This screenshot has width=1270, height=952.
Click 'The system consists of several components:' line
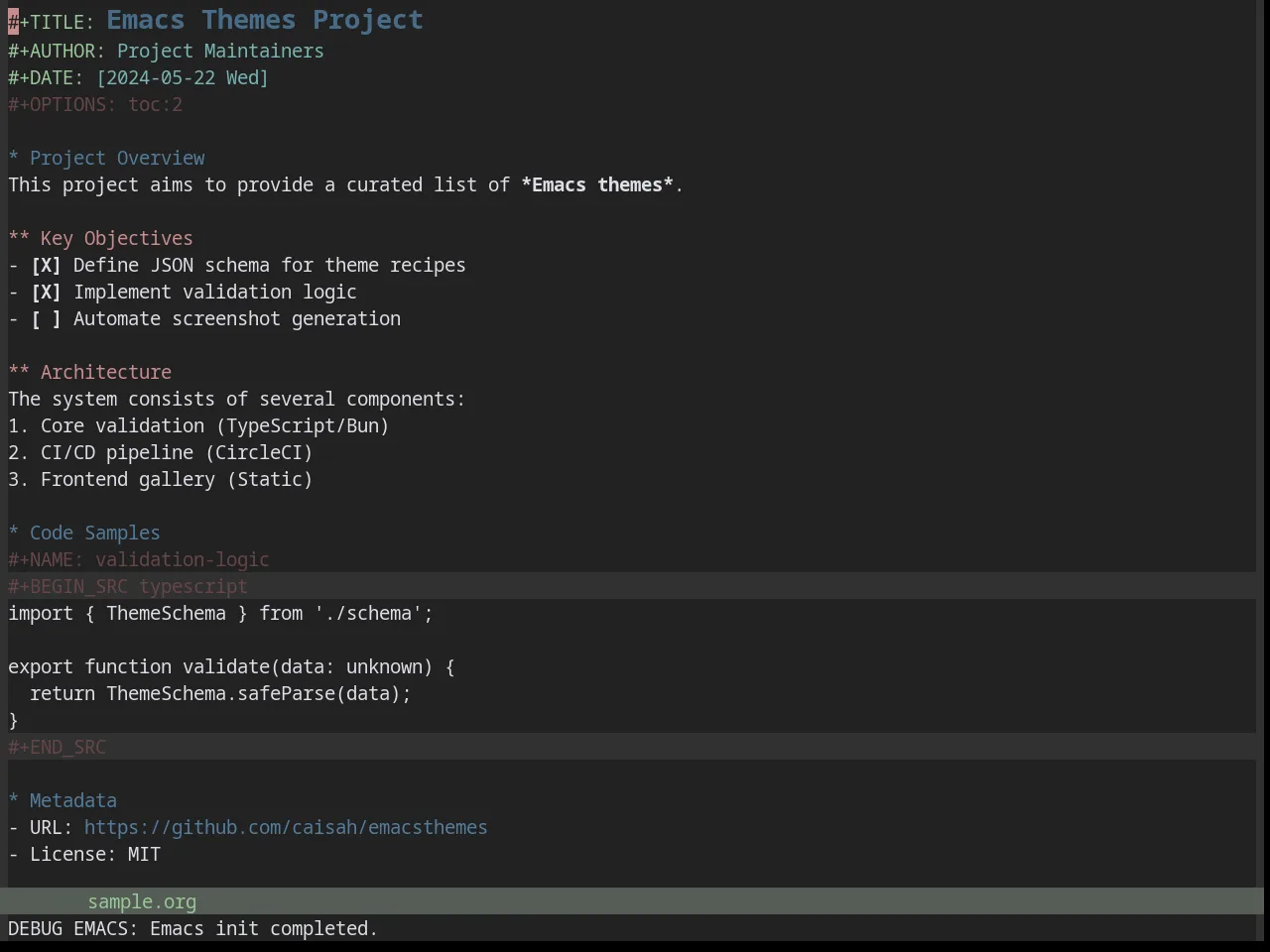(237, 399)
